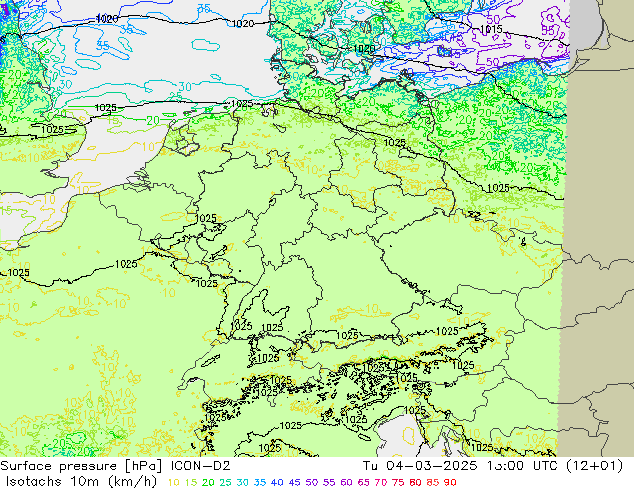Viewport: 634px width, 490px height.
Task: Click the '75' legend value
Action: [398, 482]
